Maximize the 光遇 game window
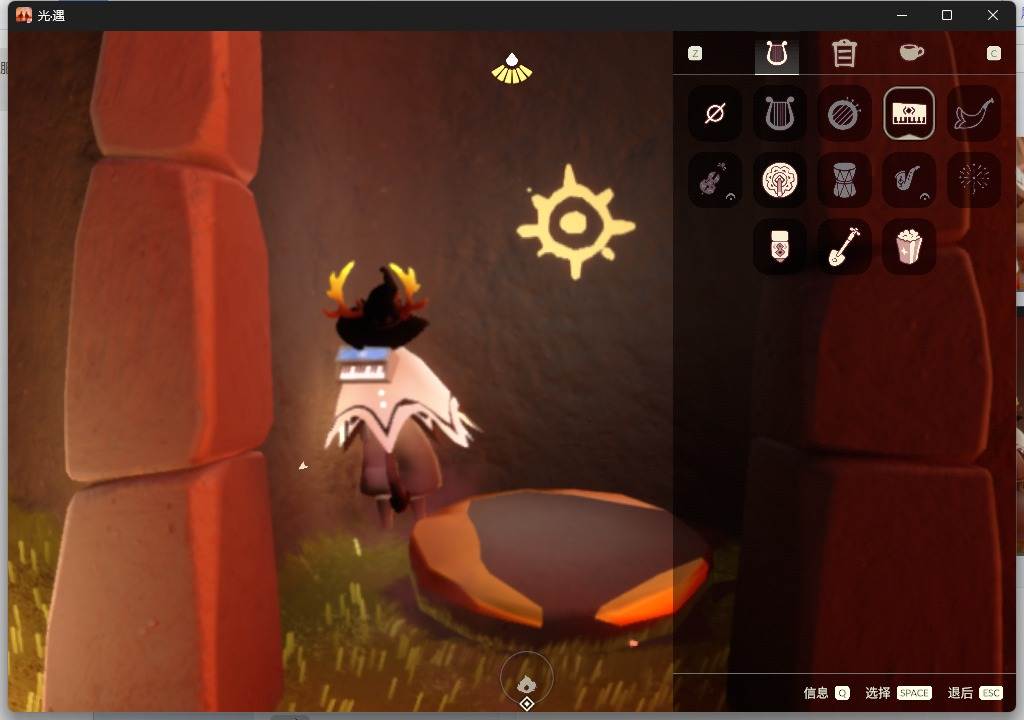Screen dimensions: 1024x720 tap(946, 15)
